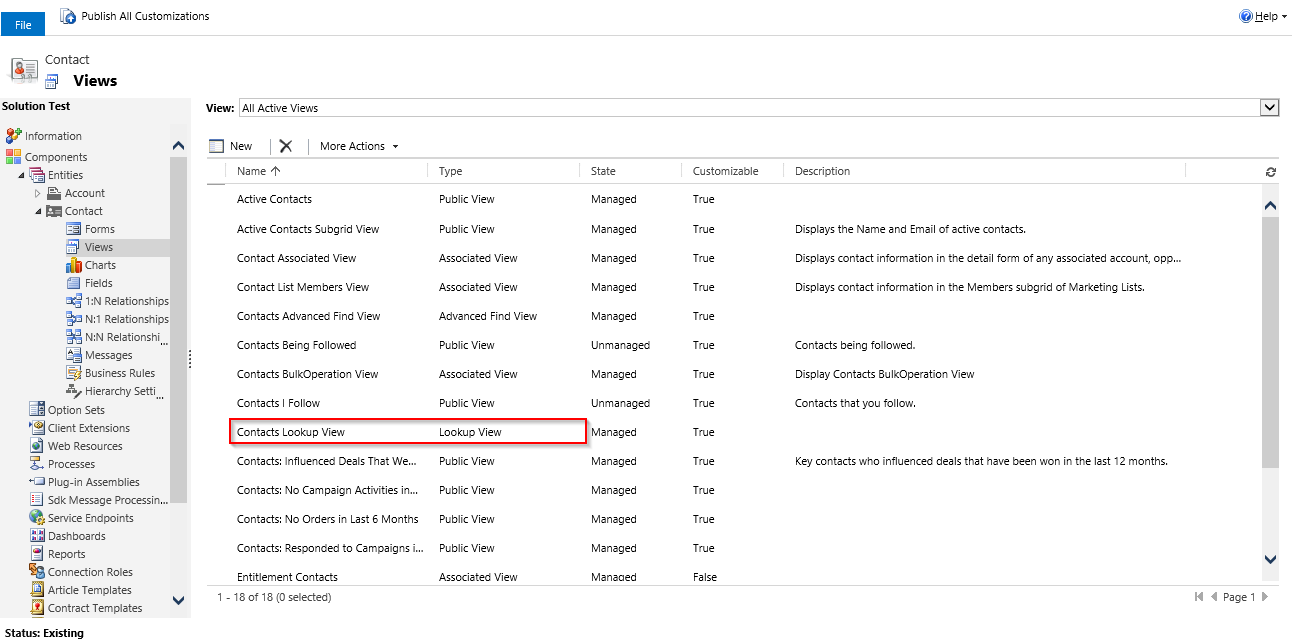Click the grid refresh icon
1292x644 pixels.
[1271, 172]
